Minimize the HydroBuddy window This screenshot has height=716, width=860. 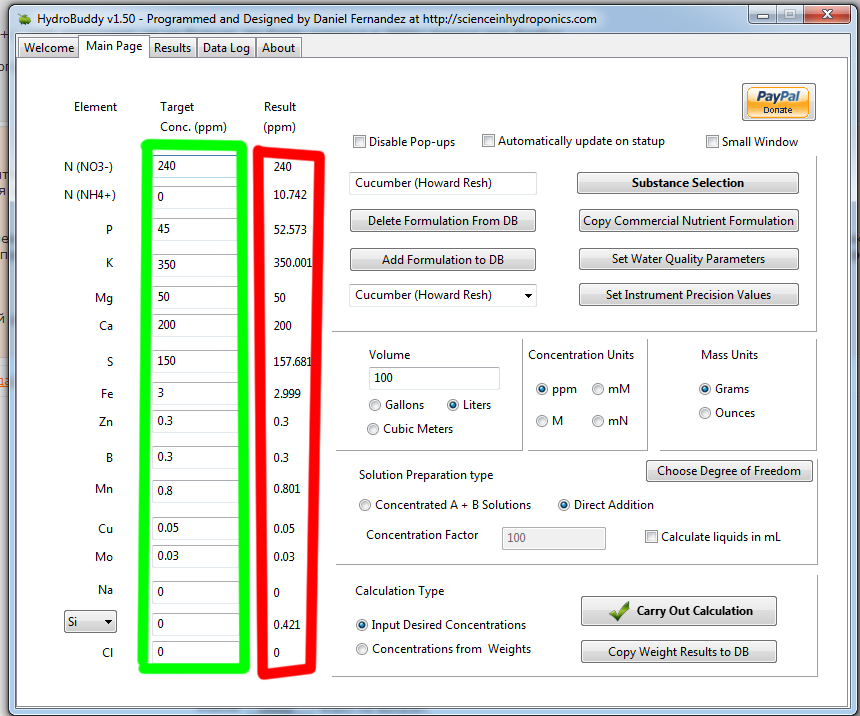pos(762,15)
